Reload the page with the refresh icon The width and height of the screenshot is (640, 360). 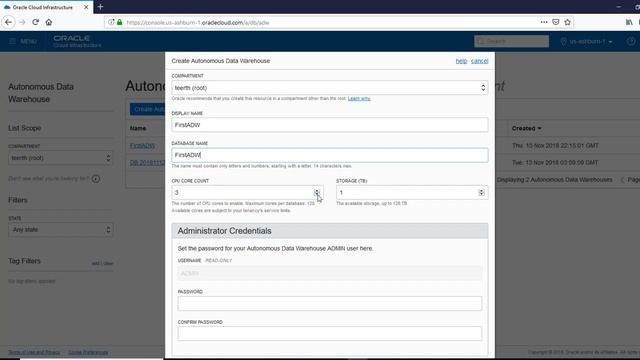(x=36, y=22)
